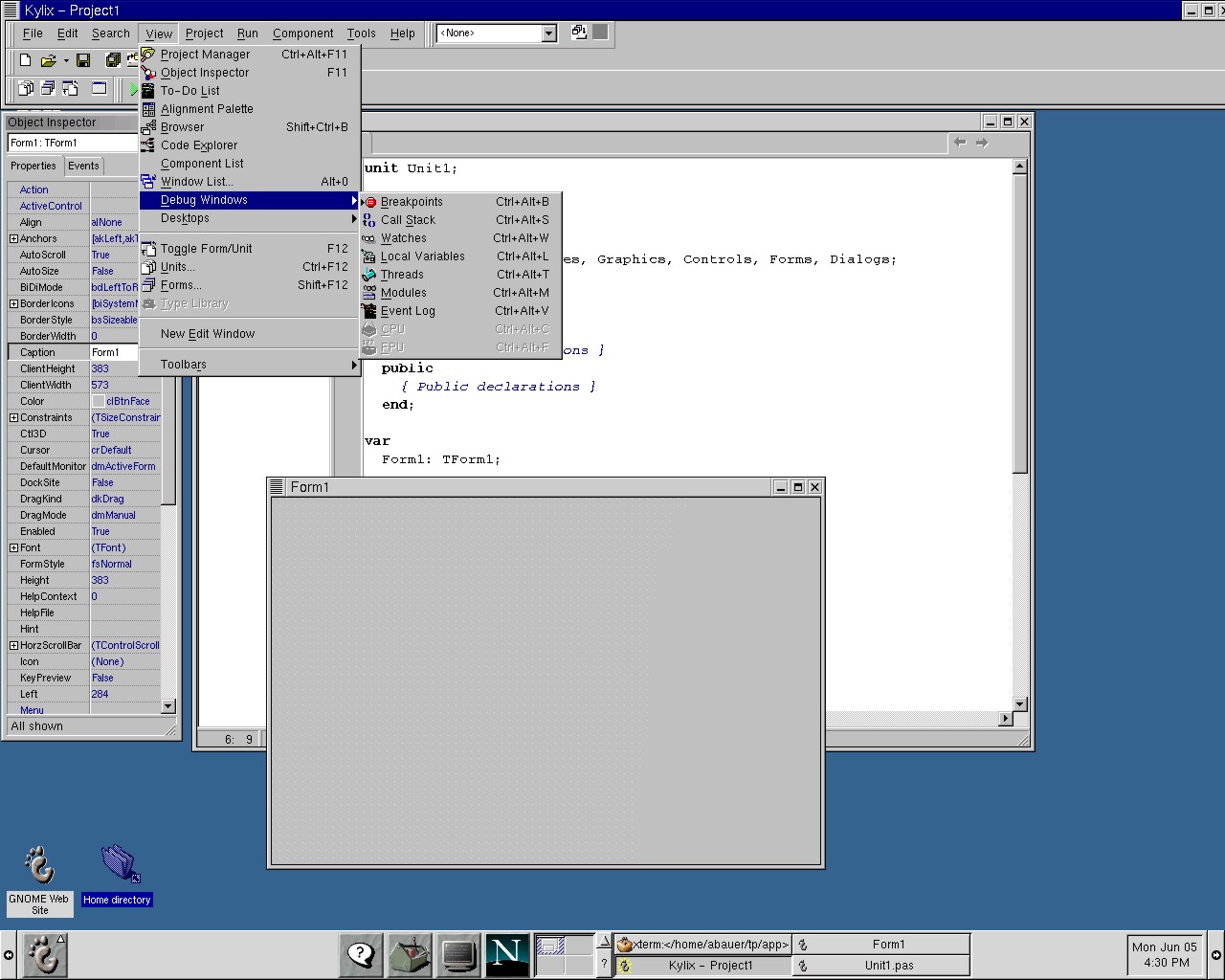Expand the HorzScrollBar property
The width and height of the screenshot is (1225, 980).
click(x=13, y=646)
